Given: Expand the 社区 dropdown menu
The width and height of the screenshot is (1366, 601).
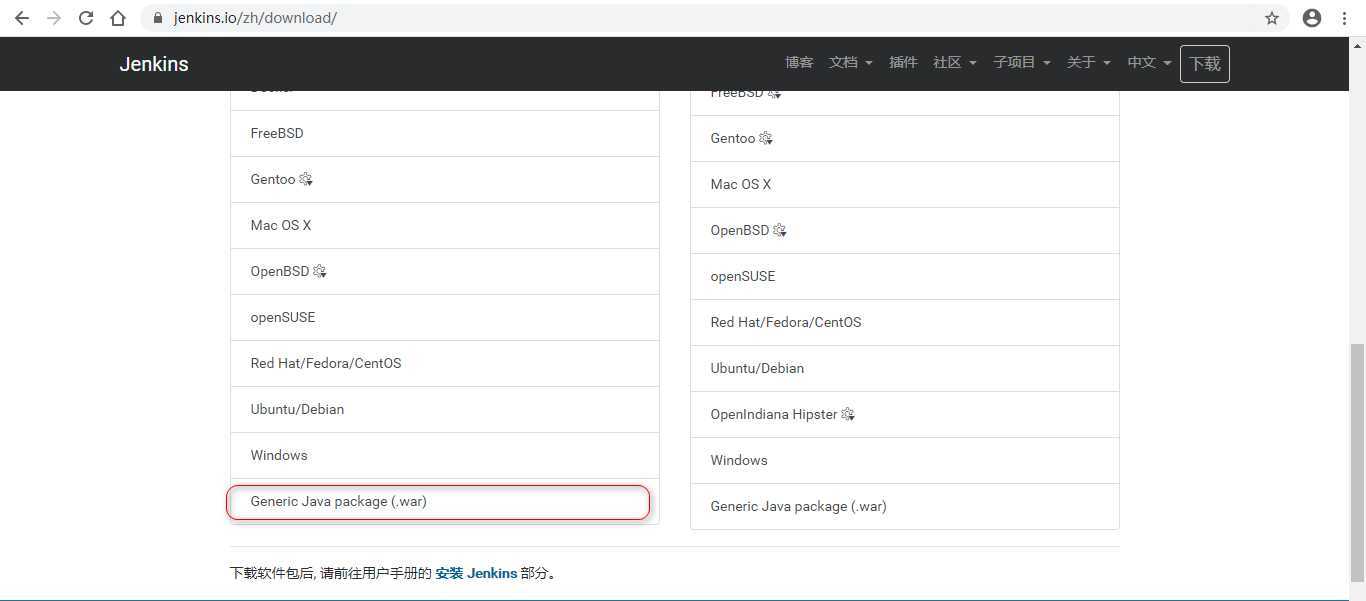Looking at the screenshot, I should click(955, 62).
